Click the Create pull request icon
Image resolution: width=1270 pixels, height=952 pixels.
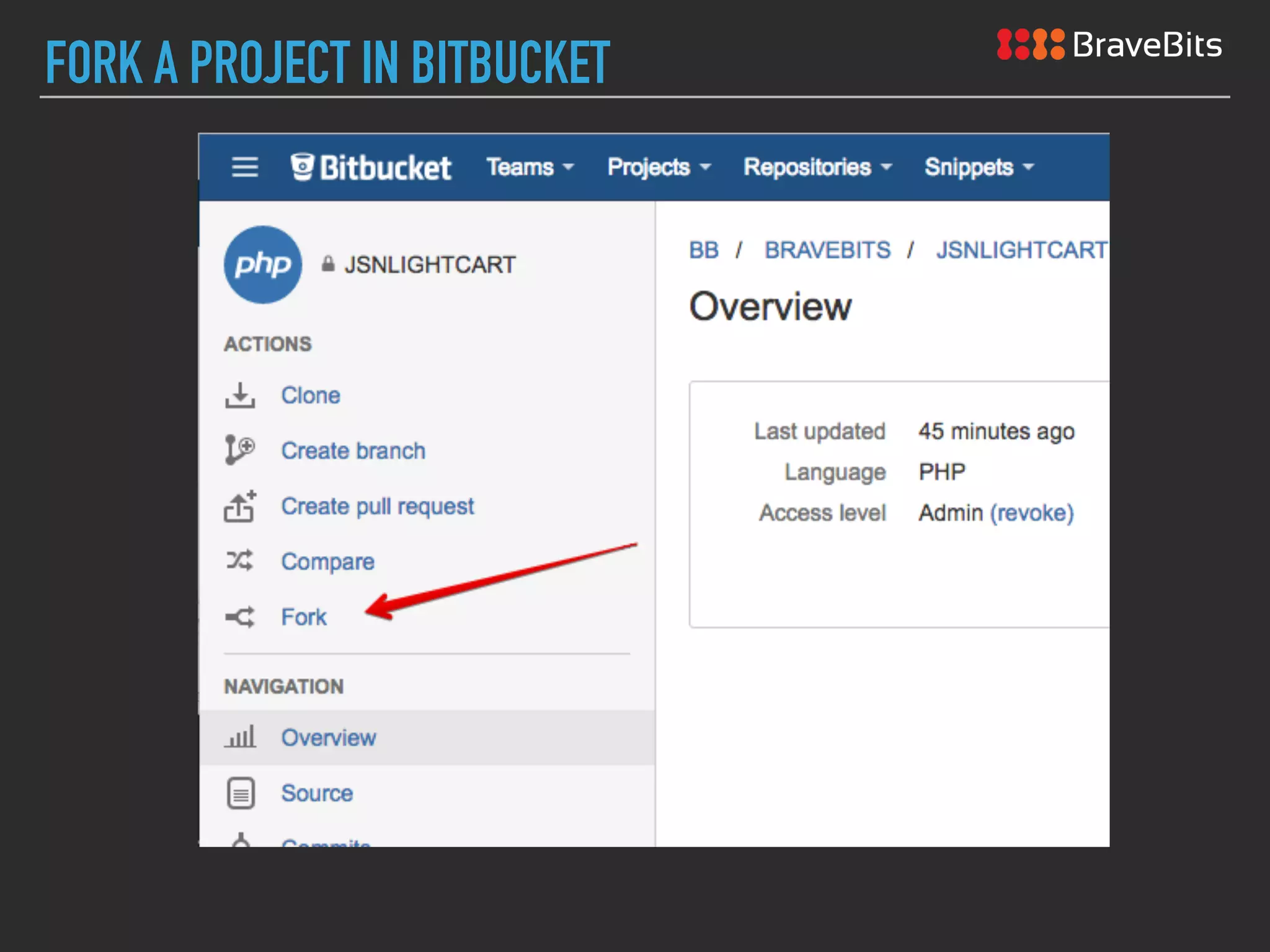[x=239, y=506]
